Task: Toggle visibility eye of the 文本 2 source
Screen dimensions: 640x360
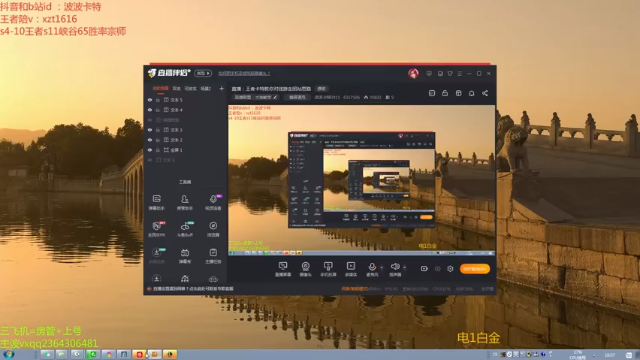Action: [150, 140]
